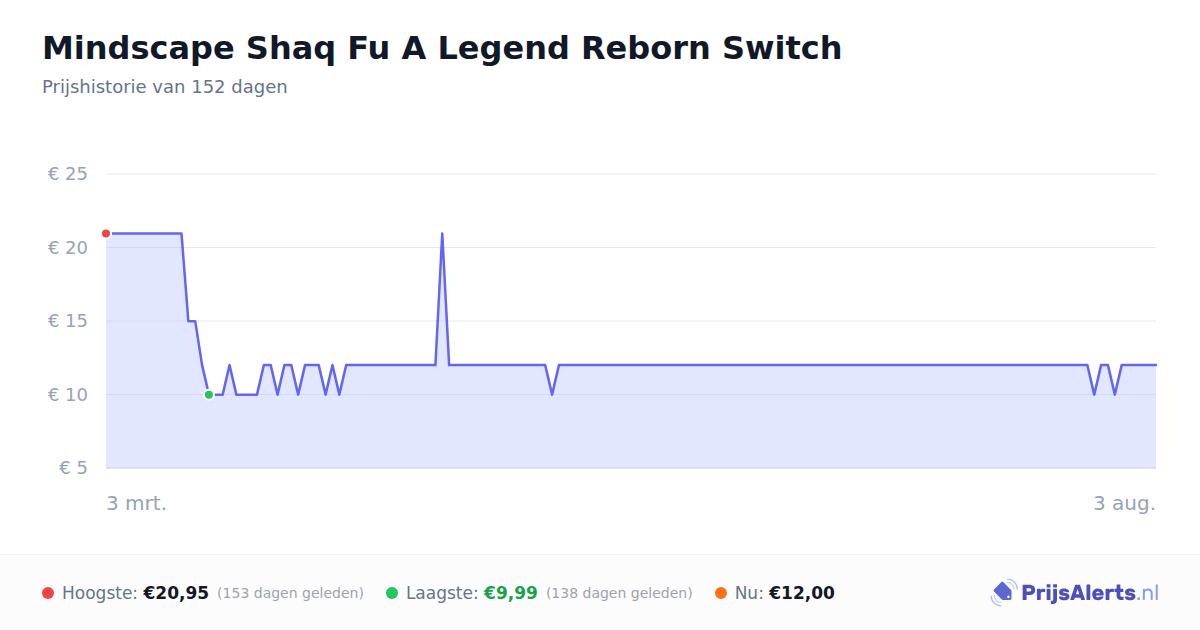Click the product title Mindscape Shaq Fu
The width and height of the screenshot is (1200, 630).
click(442, 48)
